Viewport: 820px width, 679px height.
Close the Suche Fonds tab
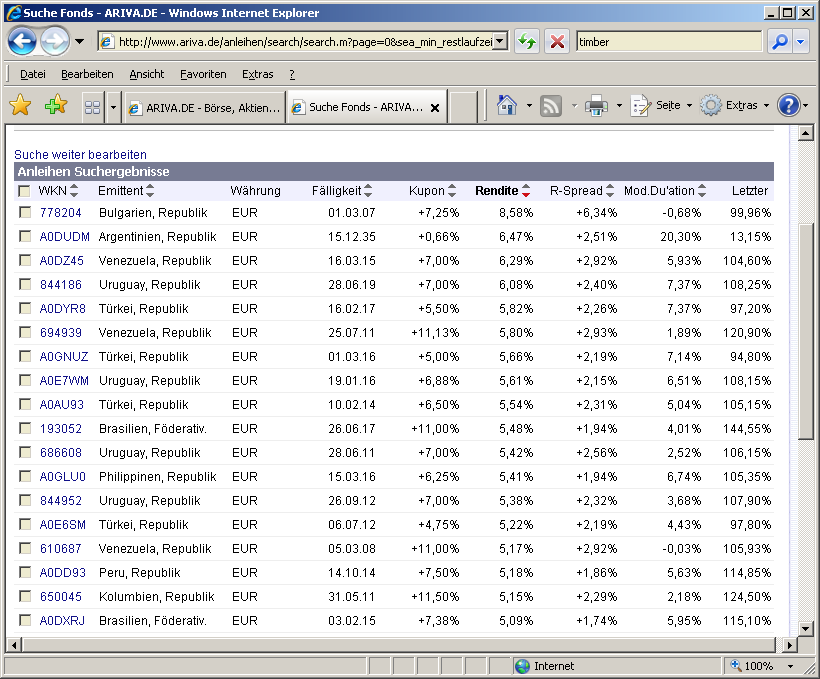coord(435,108)
